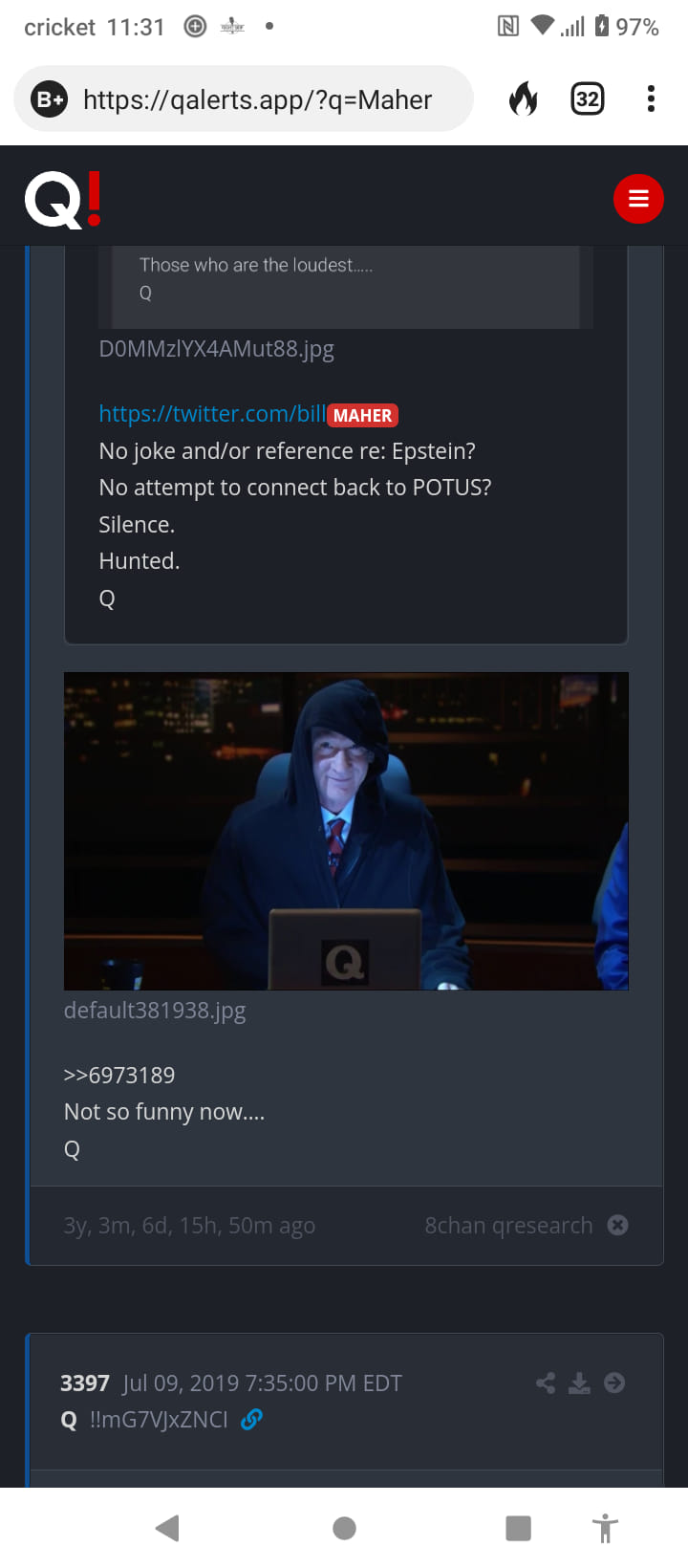The image size is (688, 1568).
Task: View the hooded figure image
Action: point(346,831)
